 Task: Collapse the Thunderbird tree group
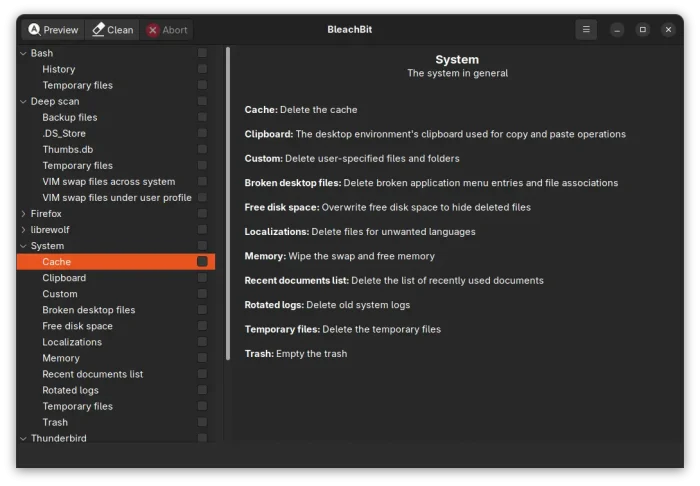click(23, 439)
